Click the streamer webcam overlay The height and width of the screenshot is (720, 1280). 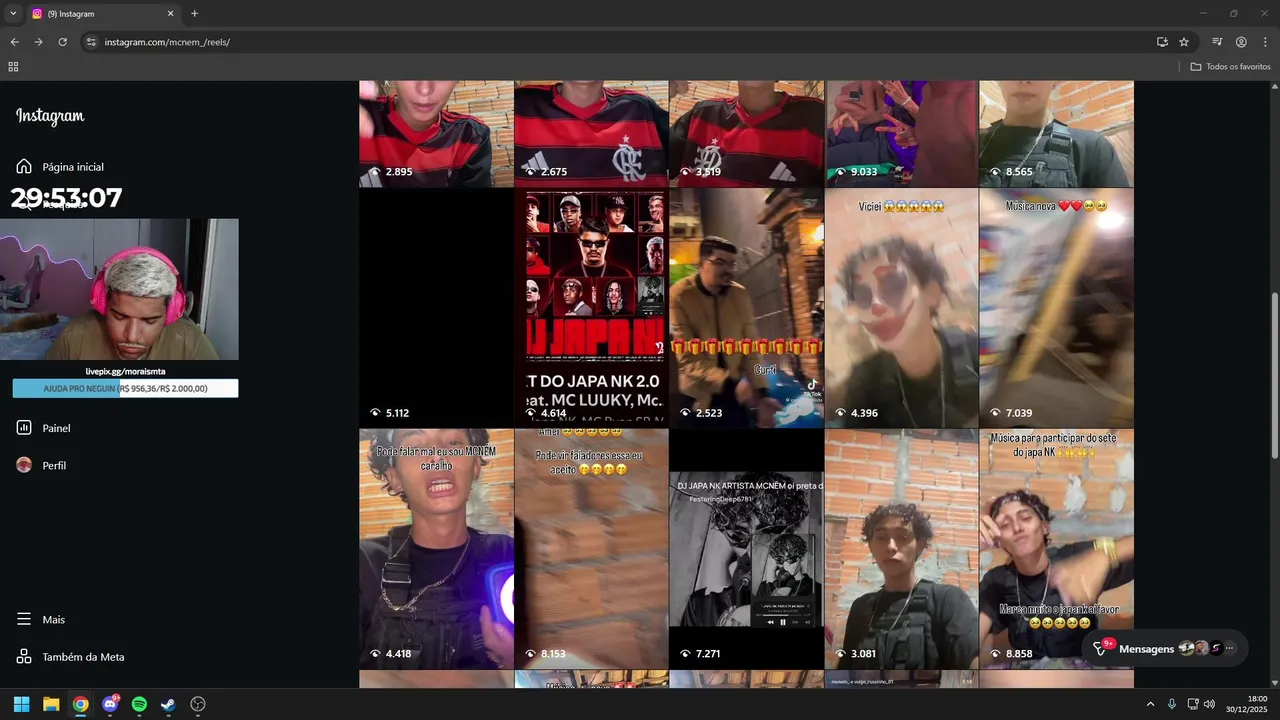[119, 289]
